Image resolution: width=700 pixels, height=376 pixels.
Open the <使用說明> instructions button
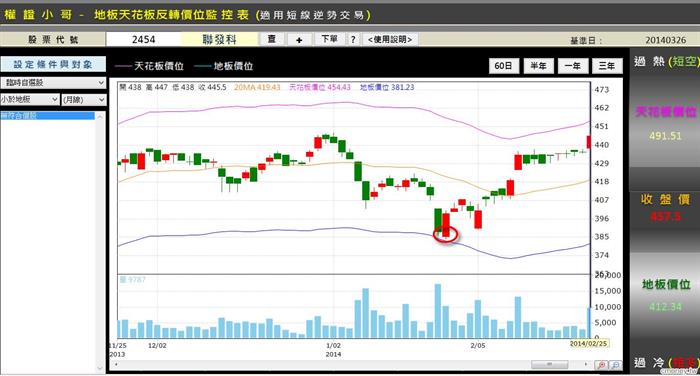[x=390, y=39]
